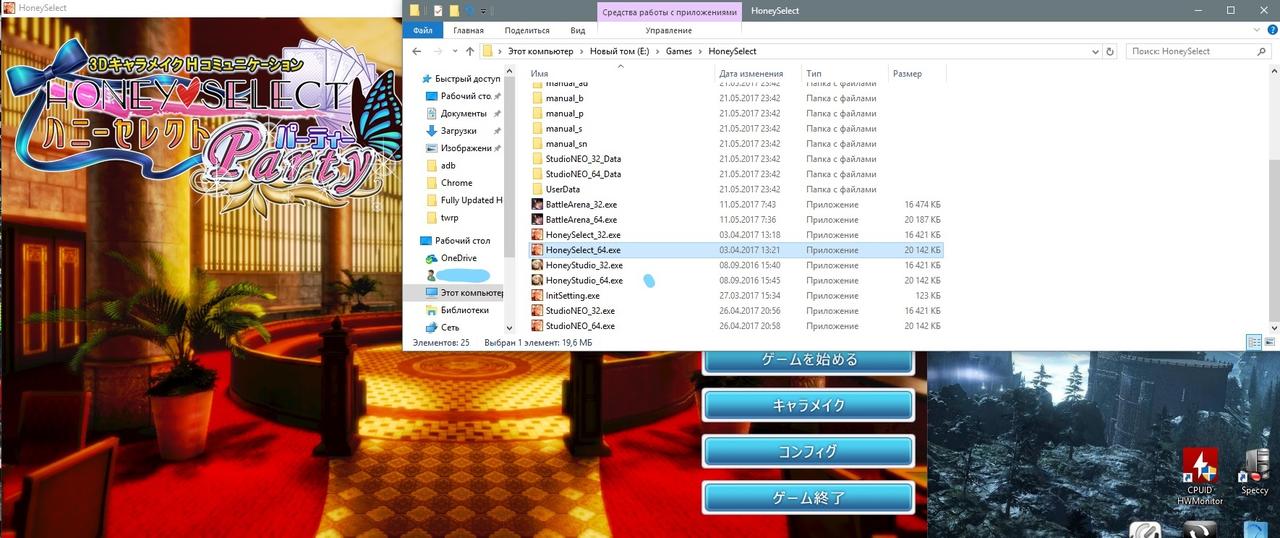1280x538 pixels.
Task: Select the BattleArena_32.exe file icon
Action: point(537,204)
